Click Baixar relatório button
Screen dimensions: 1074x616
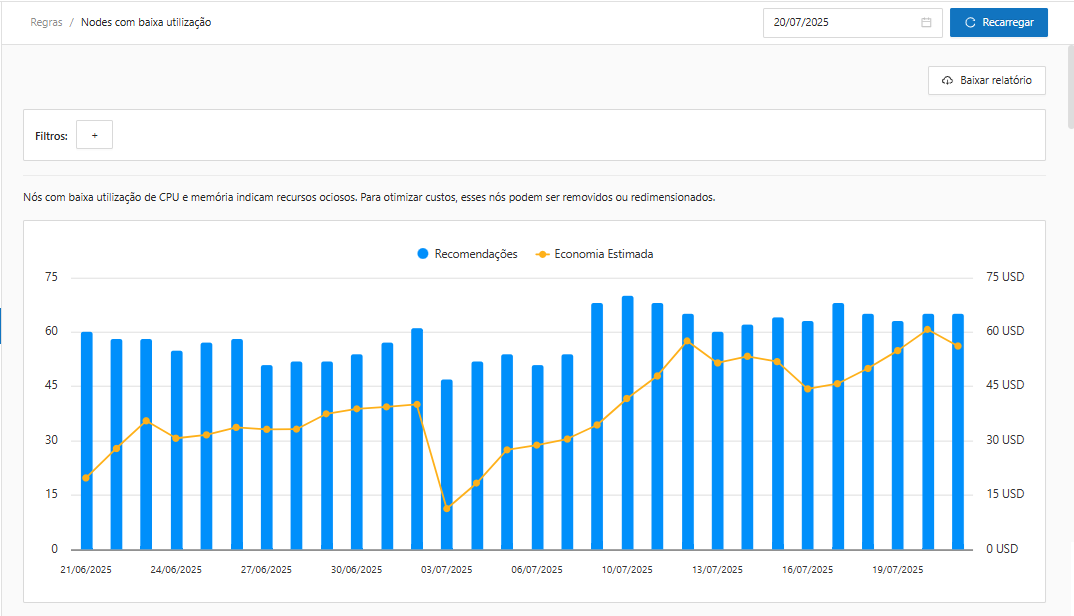(986, 80)
